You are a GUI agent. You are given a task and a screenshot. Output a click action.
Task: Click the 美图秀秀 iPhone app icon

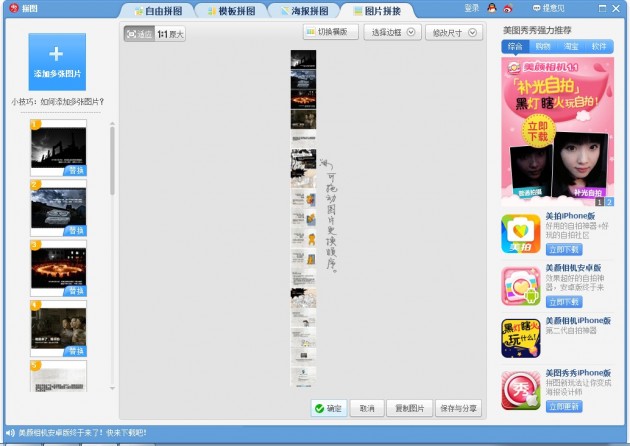pos(520,390)
